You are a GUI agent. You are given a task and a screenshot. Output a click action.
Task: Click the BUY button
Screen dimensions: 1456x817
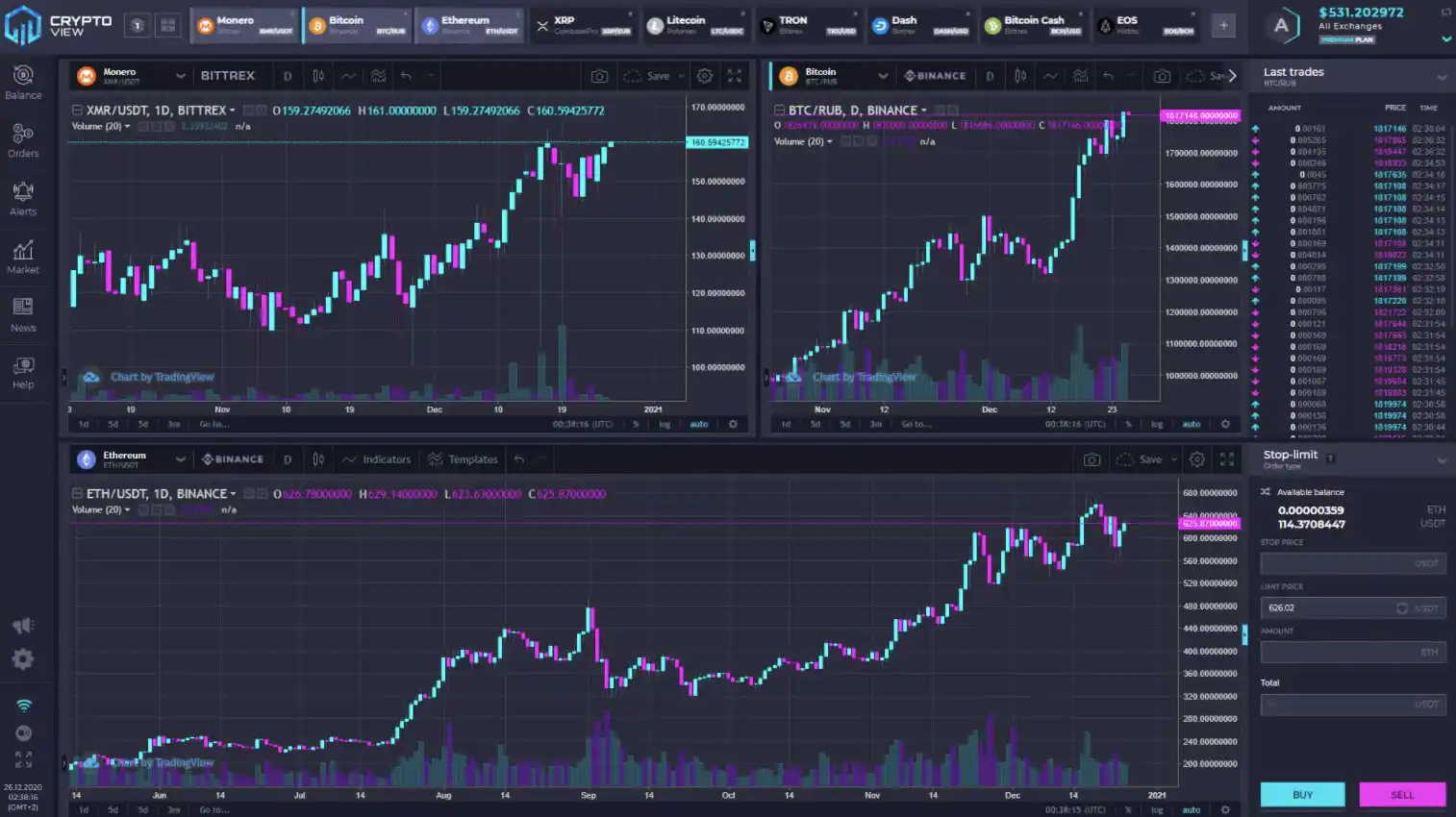click(1303, 795)
